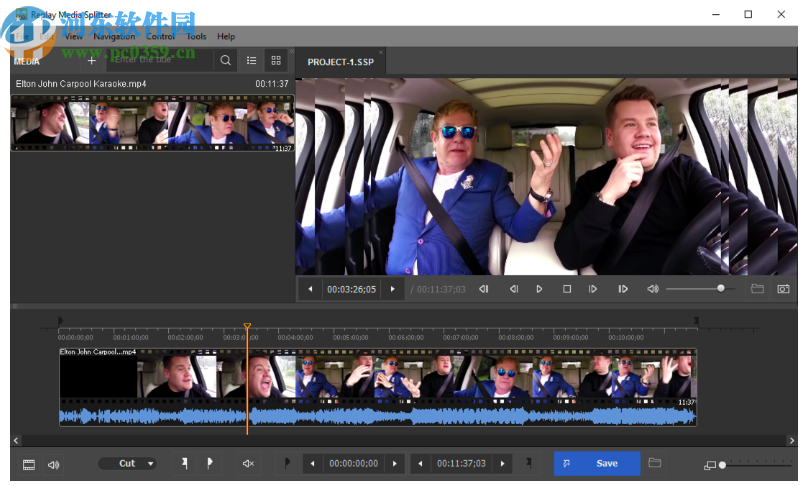Toggle mute audio icon in bottom toolbar

pyautogui.click(x=248, y=464)
